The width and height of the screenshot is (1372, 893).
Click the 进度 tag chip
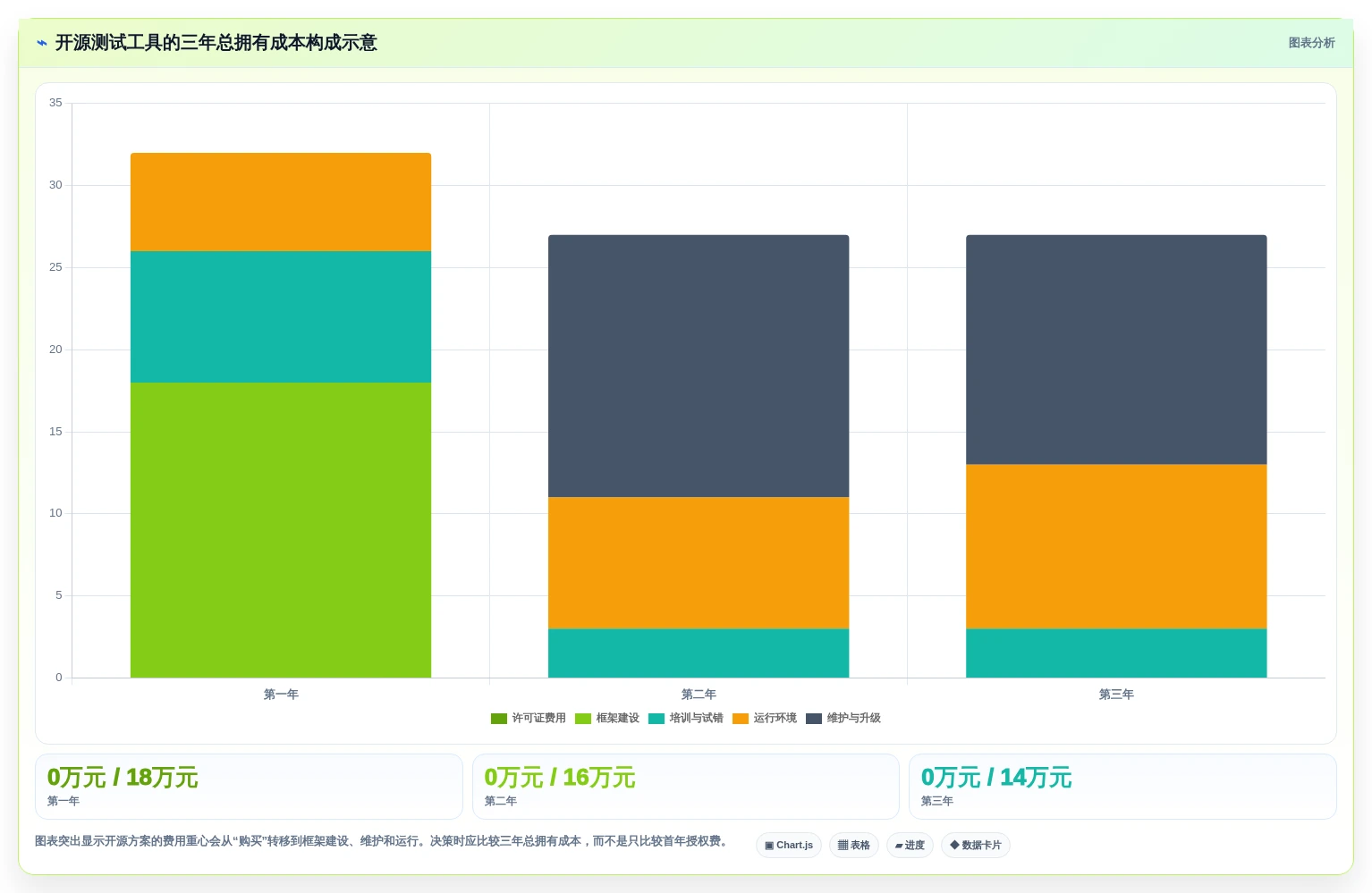pyautogui.click(x=910, y=846)
